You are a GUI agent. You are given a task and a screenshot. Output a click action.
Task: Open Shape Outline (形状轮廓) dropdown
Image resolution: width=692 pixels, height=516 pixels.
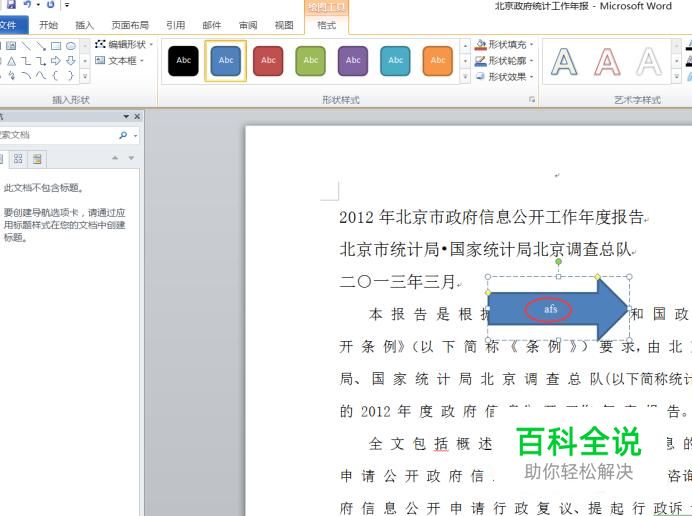click(504, 60)
